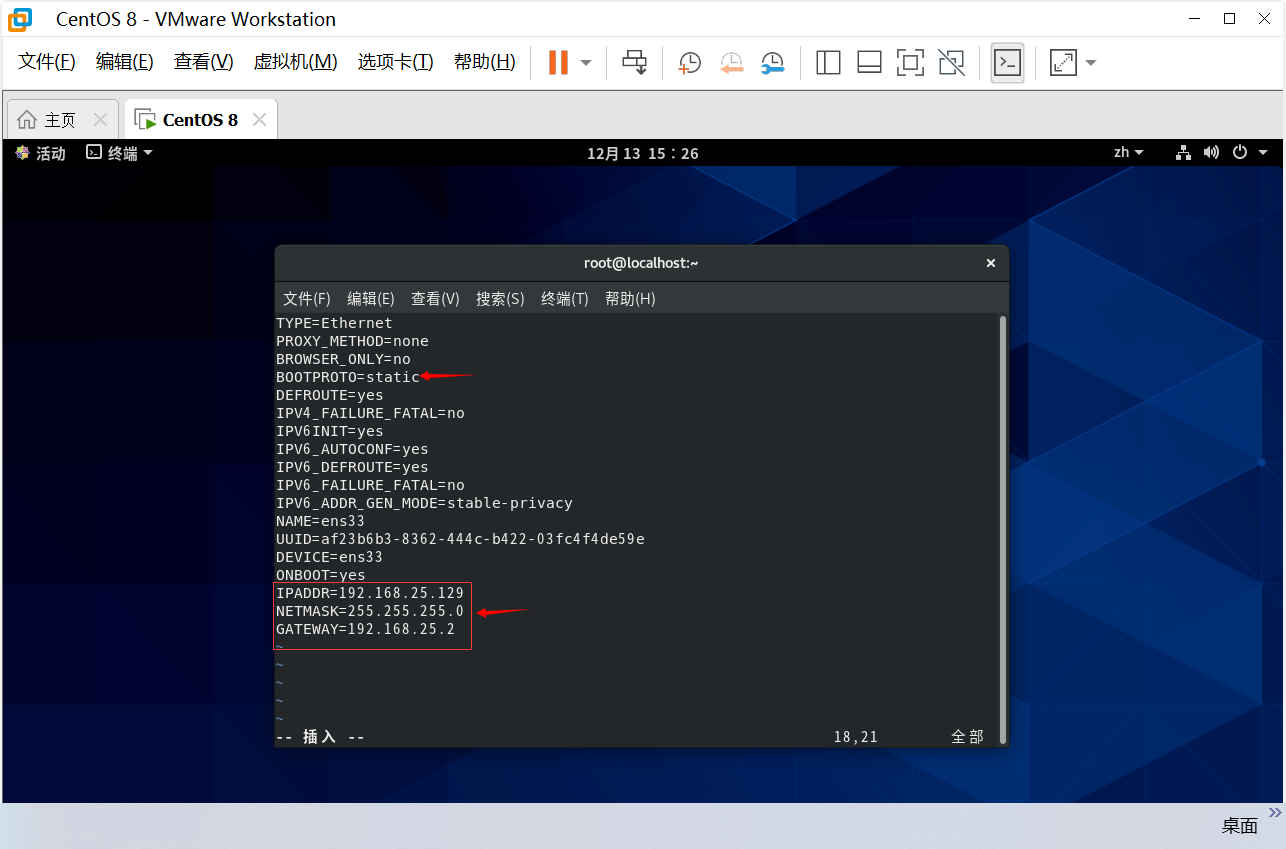Open the power options dropdown beside the pause button
The width and height of the screenshot is (1286, 849).
[586, 62]
